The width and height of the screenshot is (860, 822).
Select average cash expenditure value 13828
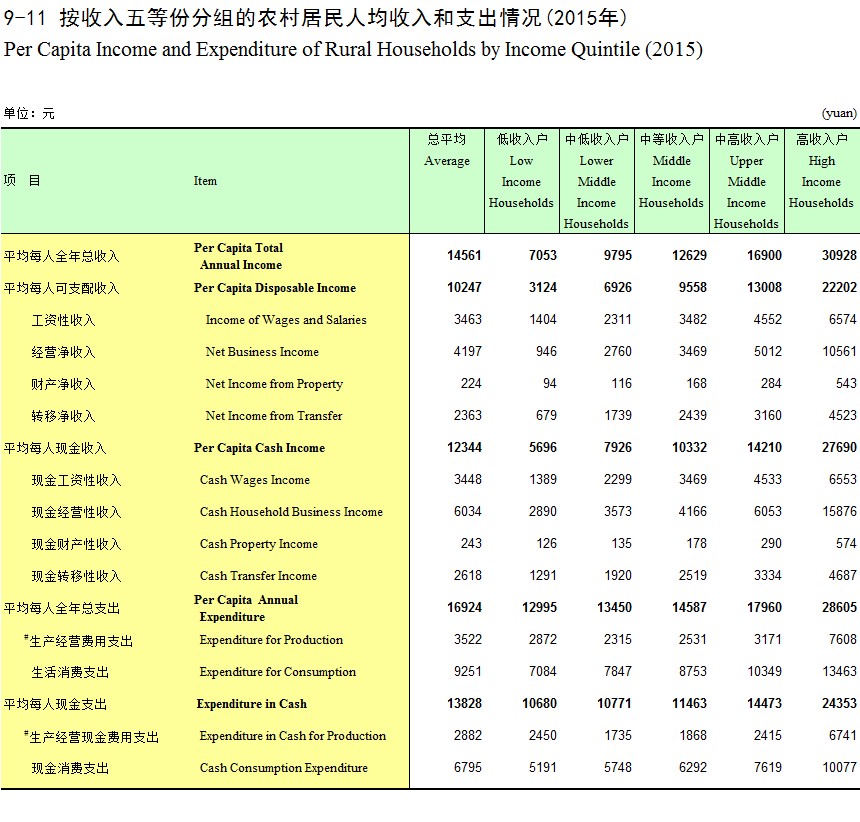[463, 704]
